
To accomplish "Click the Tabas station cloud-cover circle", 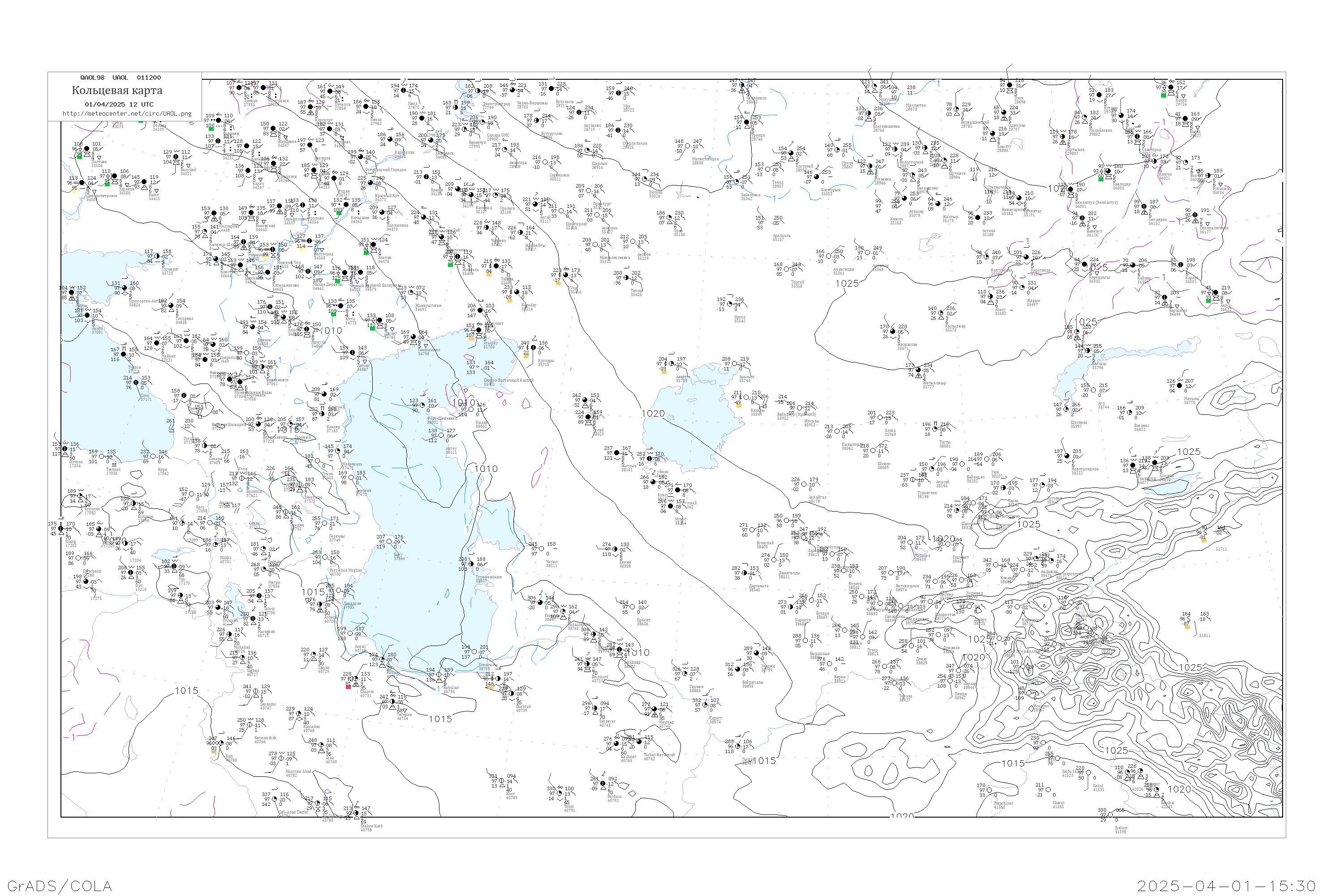I will 560,794.
